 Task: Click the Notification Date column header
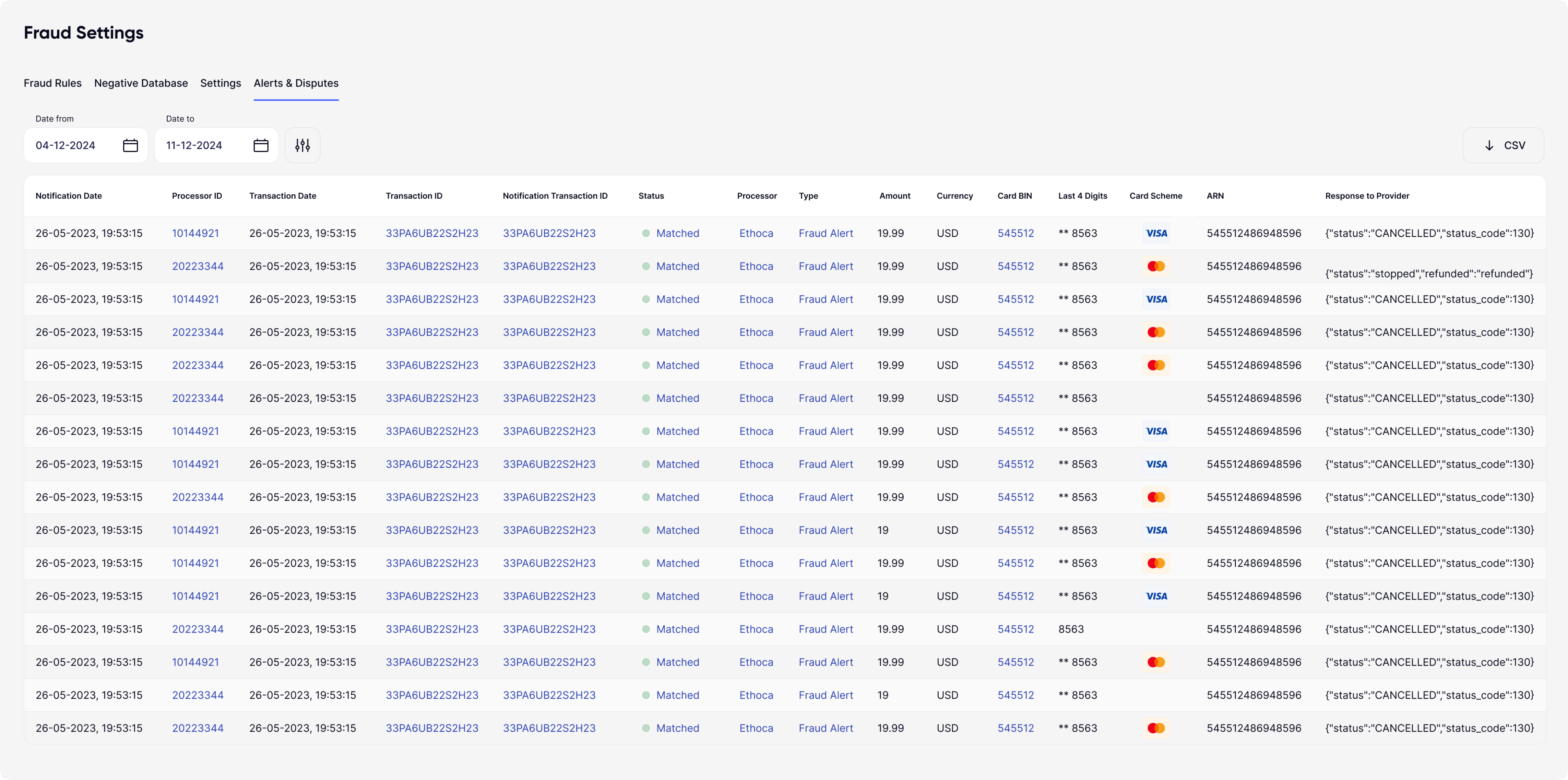click(69, 196)
